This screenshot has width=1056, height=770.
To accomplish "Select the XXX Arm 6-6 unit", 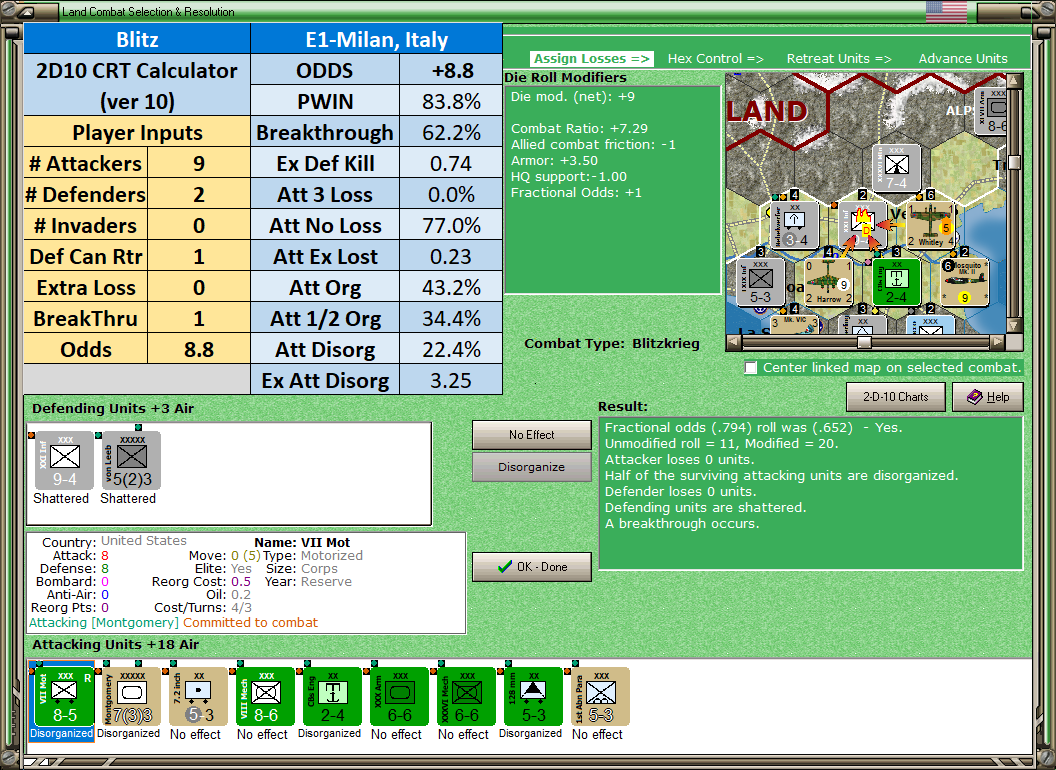I will tap(399, 697).
